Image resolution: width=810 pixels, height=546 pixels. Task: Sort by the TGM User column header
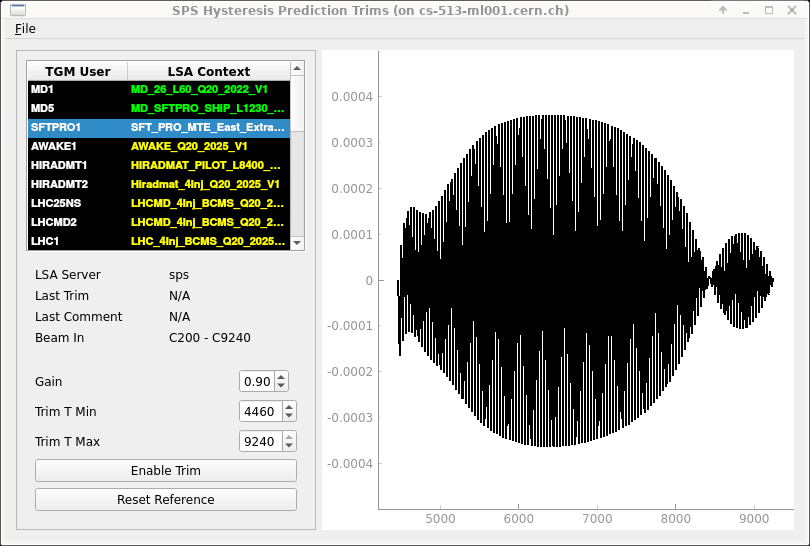(x=78, y=71)
